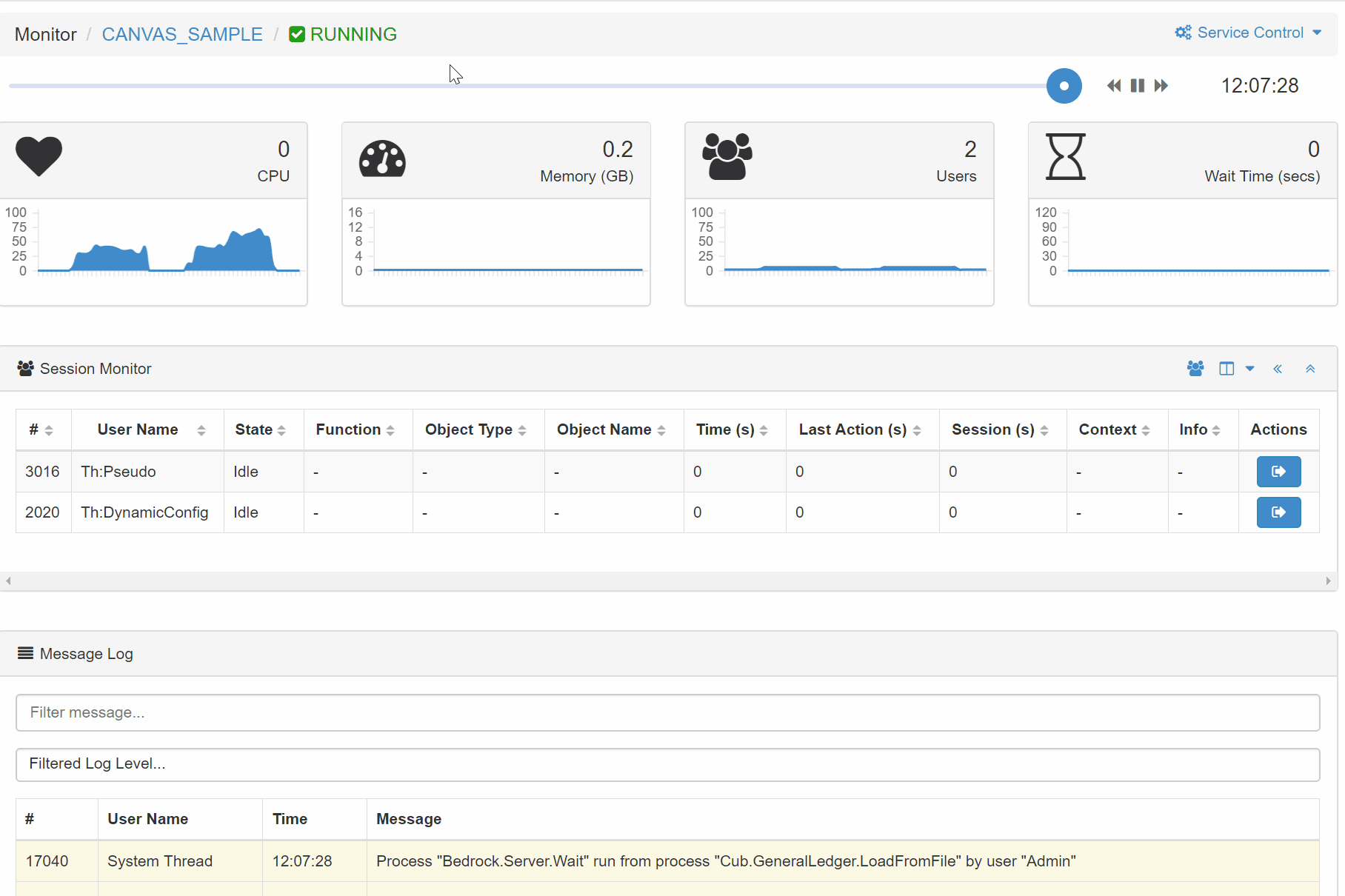Image resolution: width=1345 pixels, height=896 pixels.
Task: Click the users group icon in Session Monitor
Action: coord(1195,369)
